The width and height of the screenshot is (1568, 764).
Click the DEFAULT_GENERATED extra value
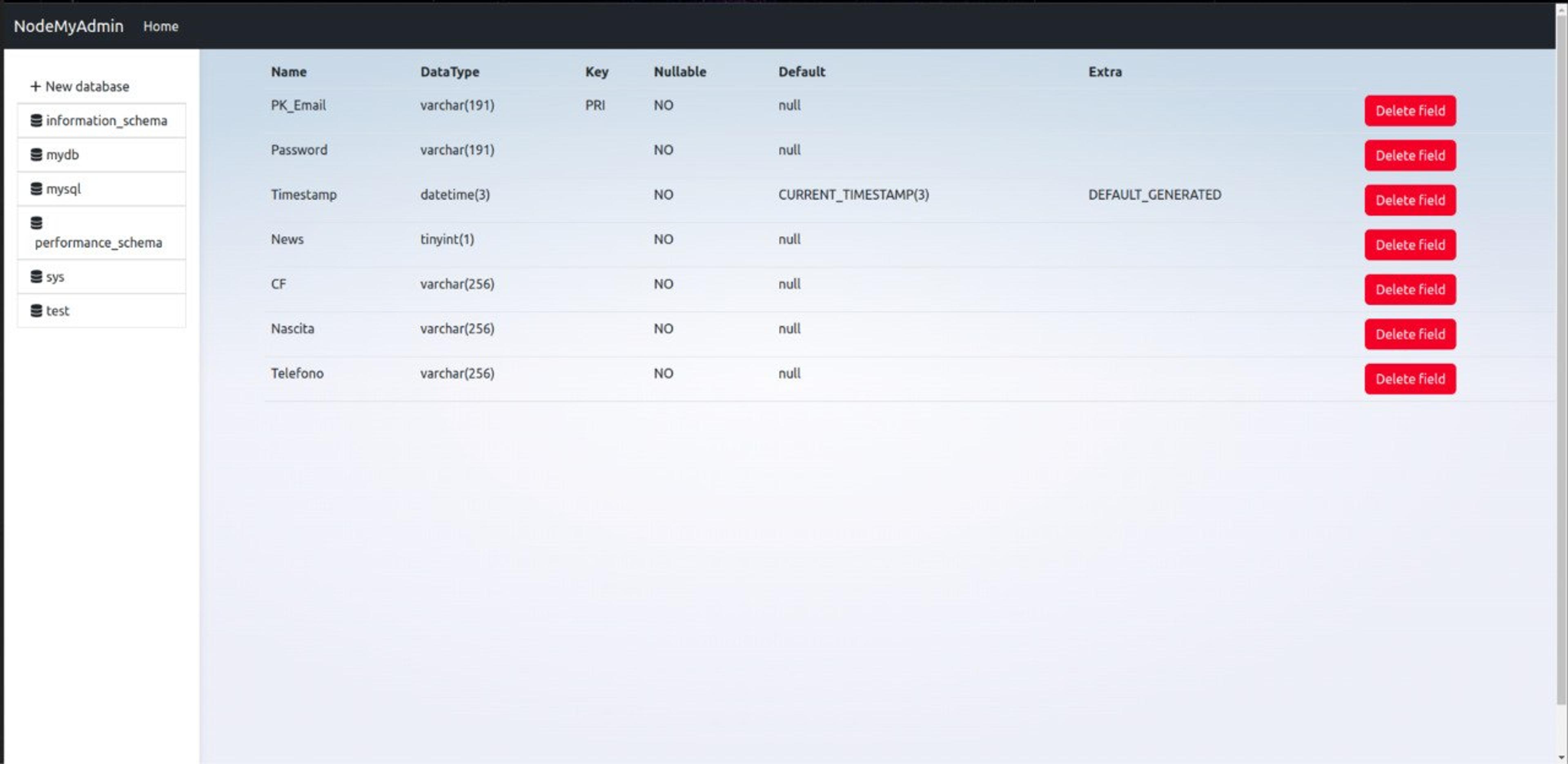point(1155,195)
